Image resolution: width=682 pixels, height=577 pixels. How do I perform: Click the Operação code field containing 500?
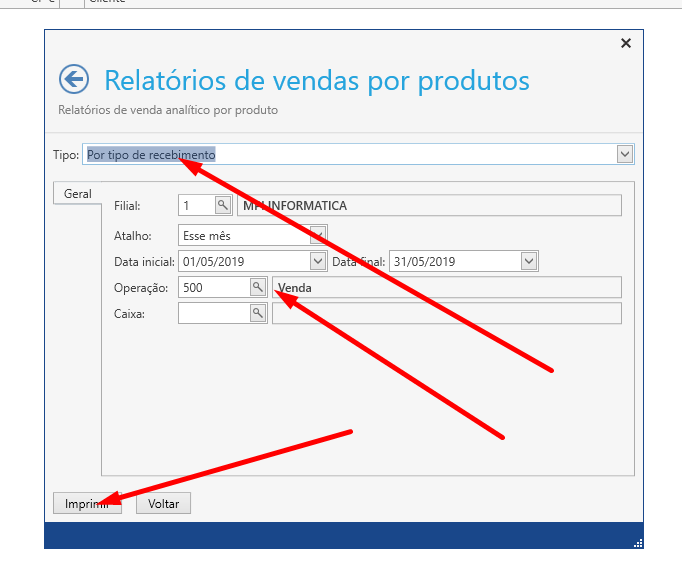click(213, 288)
